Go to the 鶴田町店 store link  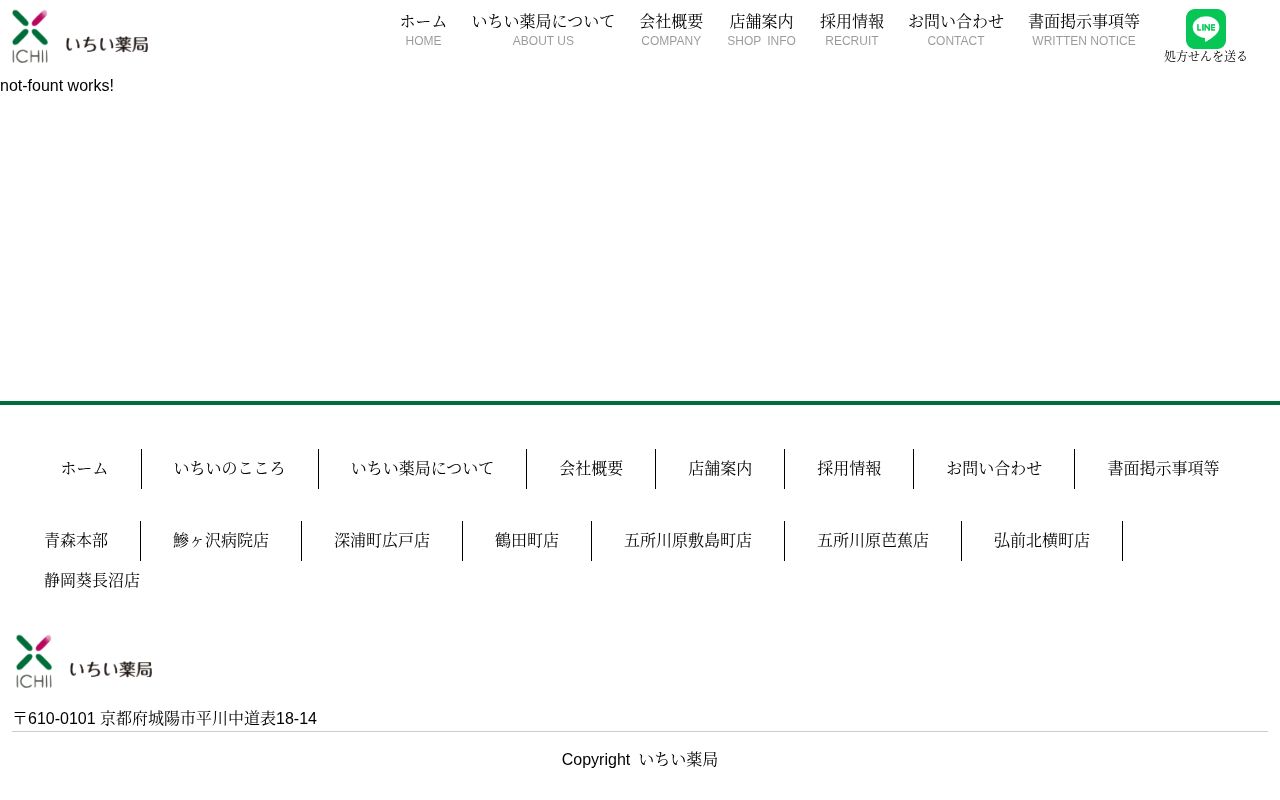pyautogui.click(x=527, y=541)
